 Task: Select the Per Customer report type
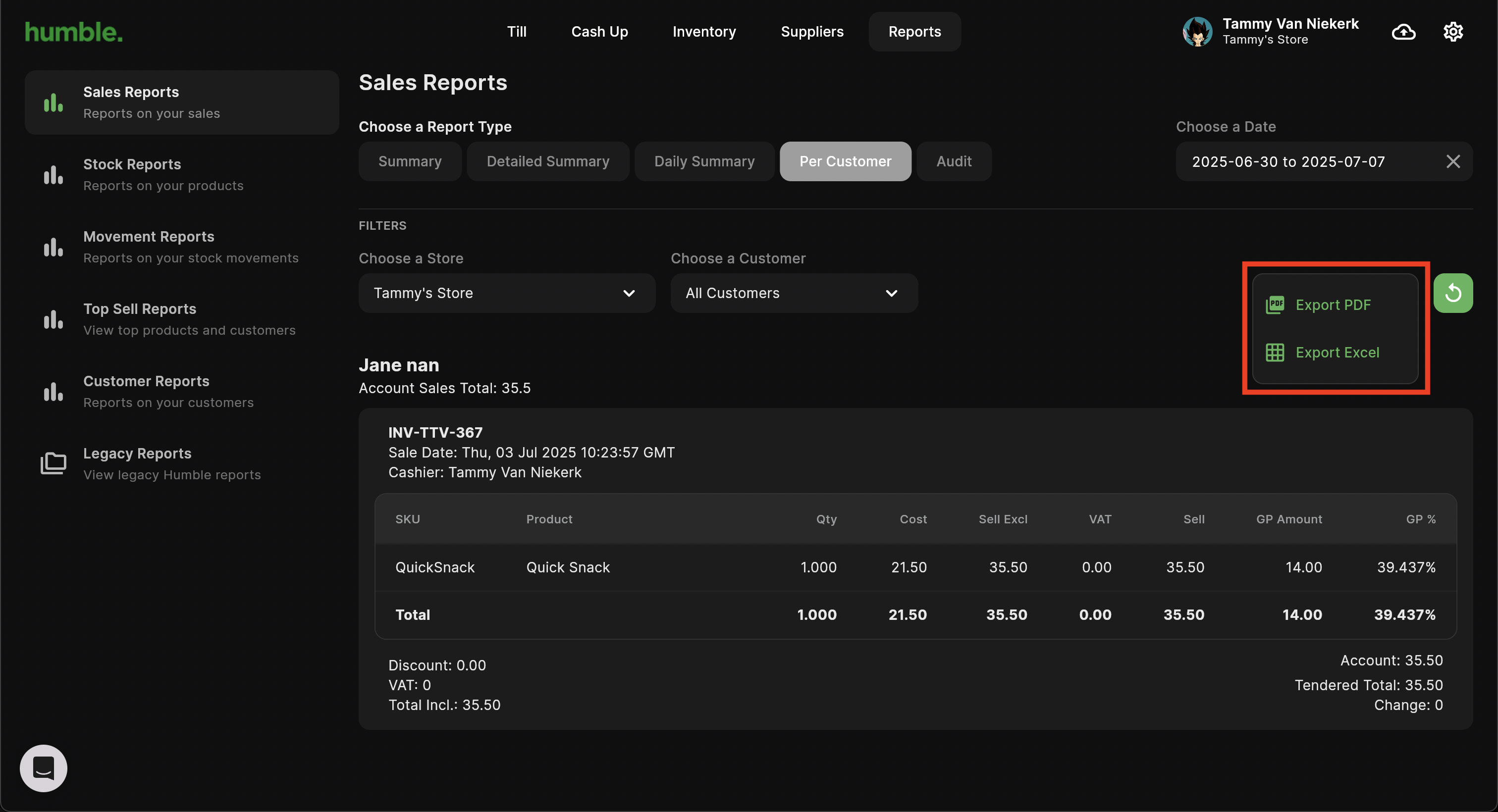pyautogui.click(x=845, y=161)
